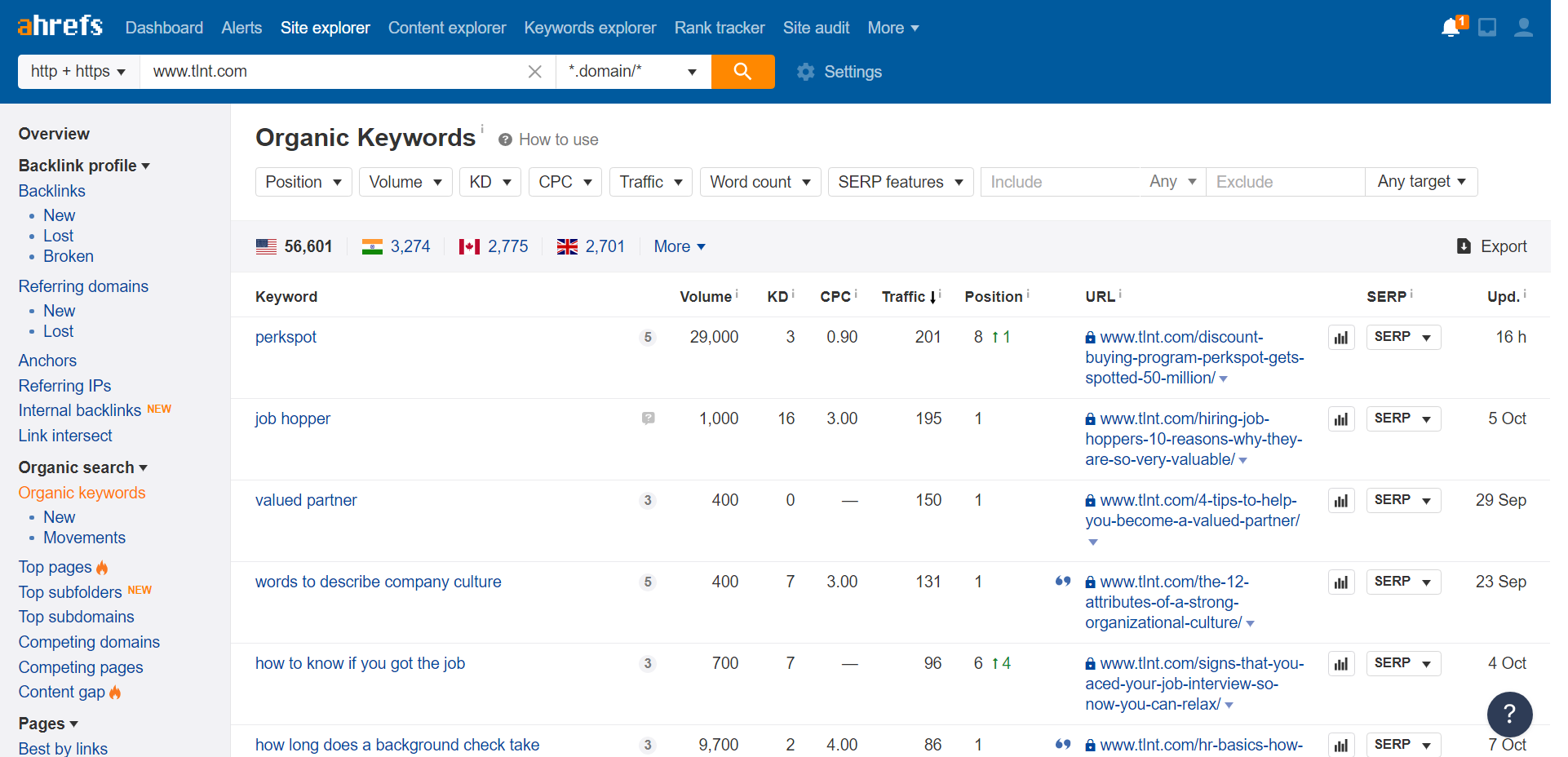Select the Canada flag 2,775
The image size is (1568, 757).
click(x=494, y=246)
